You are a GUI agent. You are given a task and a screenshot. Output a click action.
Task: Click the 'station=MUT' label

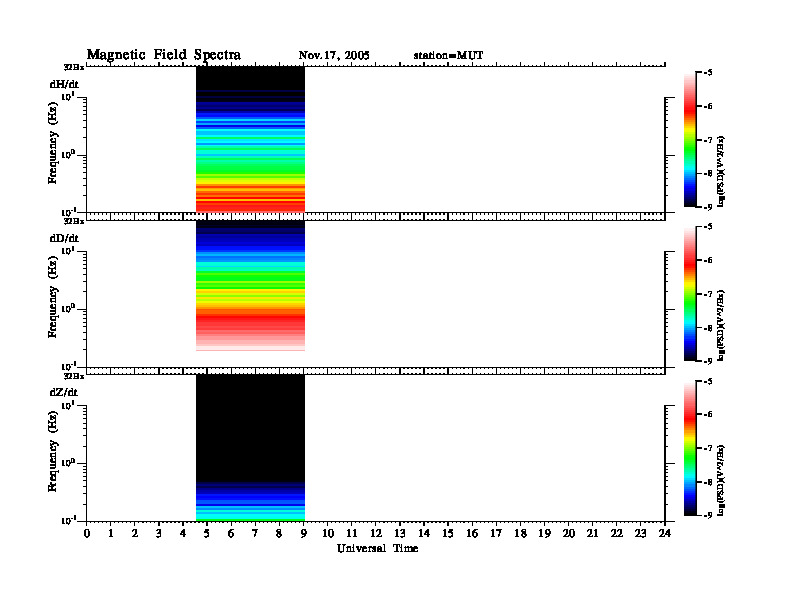(449, 55)
